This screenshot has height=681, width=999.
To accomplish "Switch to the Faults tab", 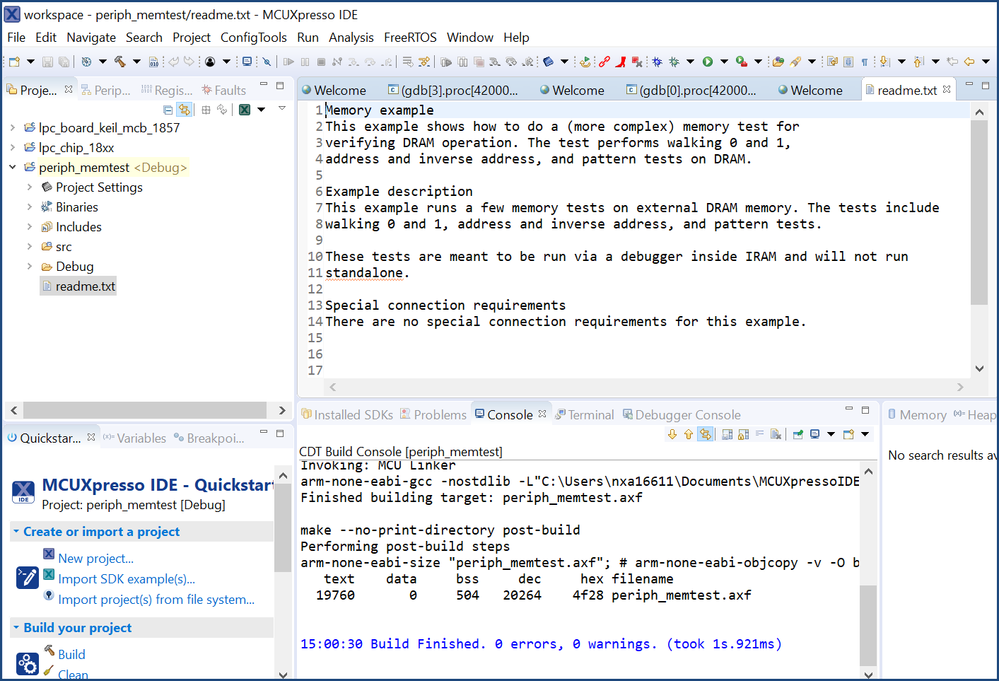I will click(224, 90).
